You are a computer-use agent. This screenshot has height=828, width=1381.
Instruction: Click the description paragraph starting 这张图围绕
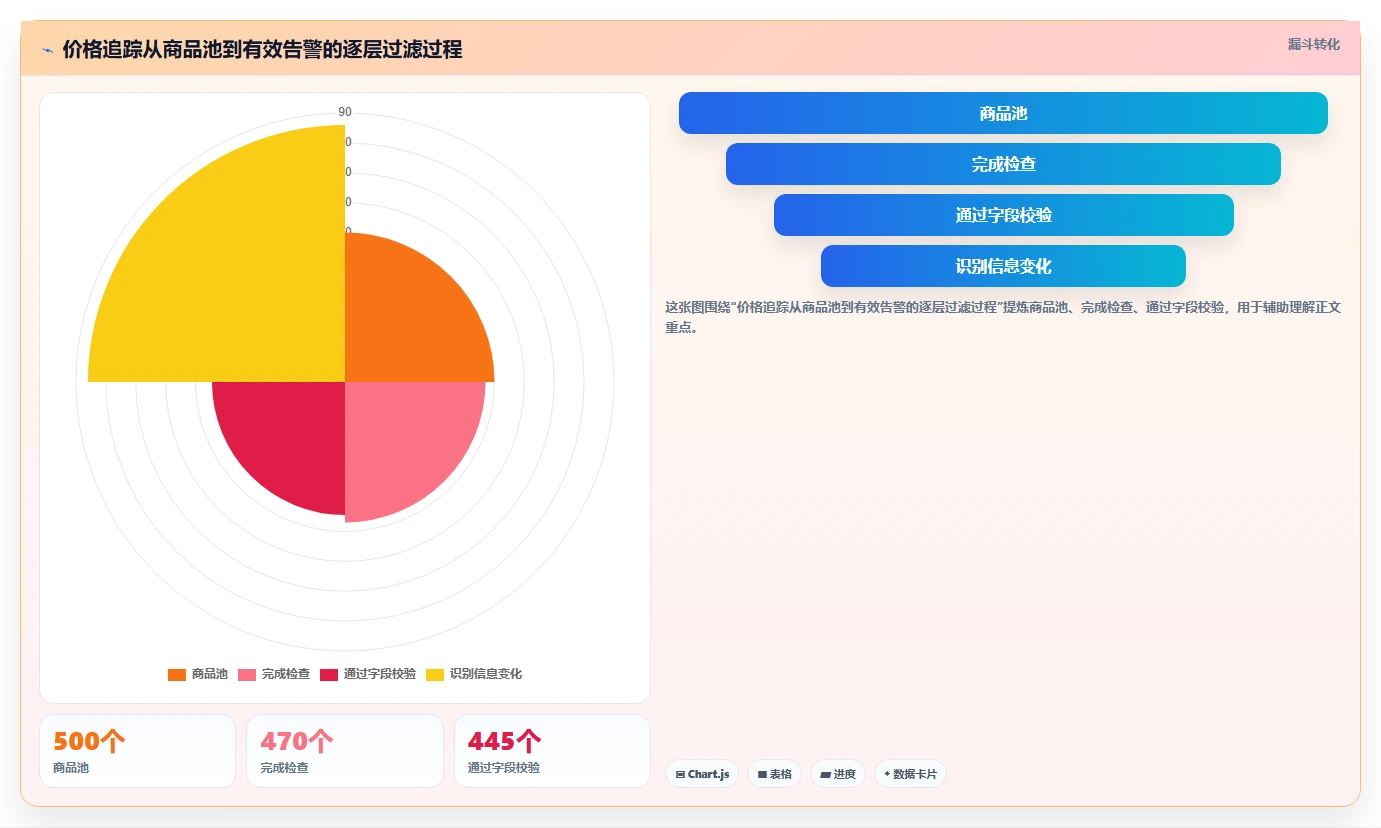pos(1003,317)
